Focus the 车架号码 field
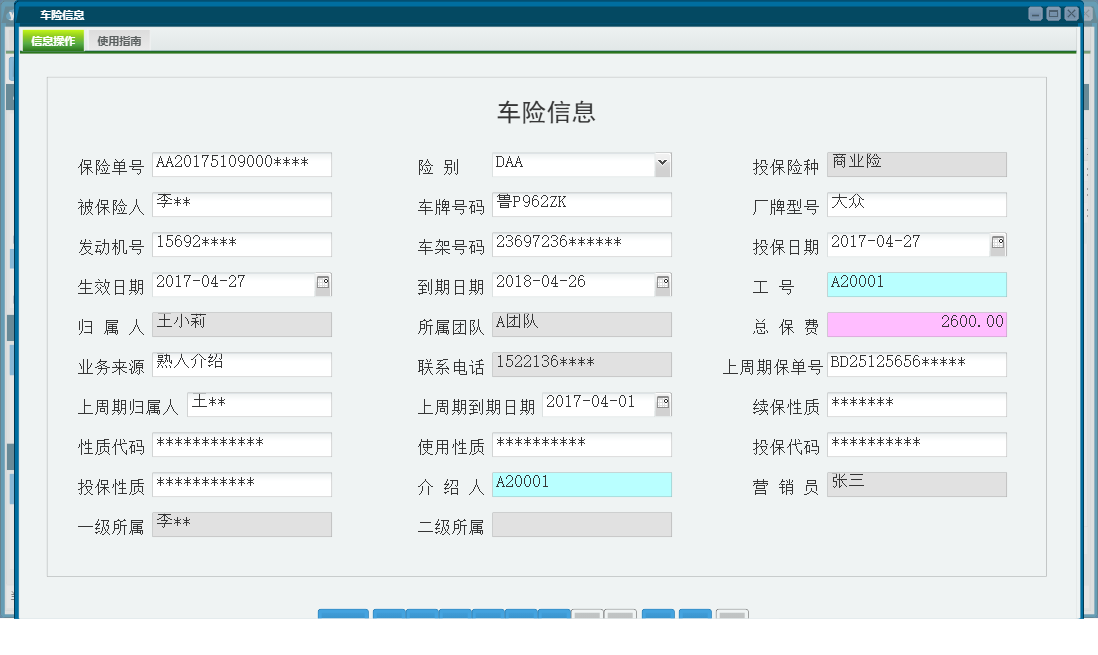 (x=582, y=244)
